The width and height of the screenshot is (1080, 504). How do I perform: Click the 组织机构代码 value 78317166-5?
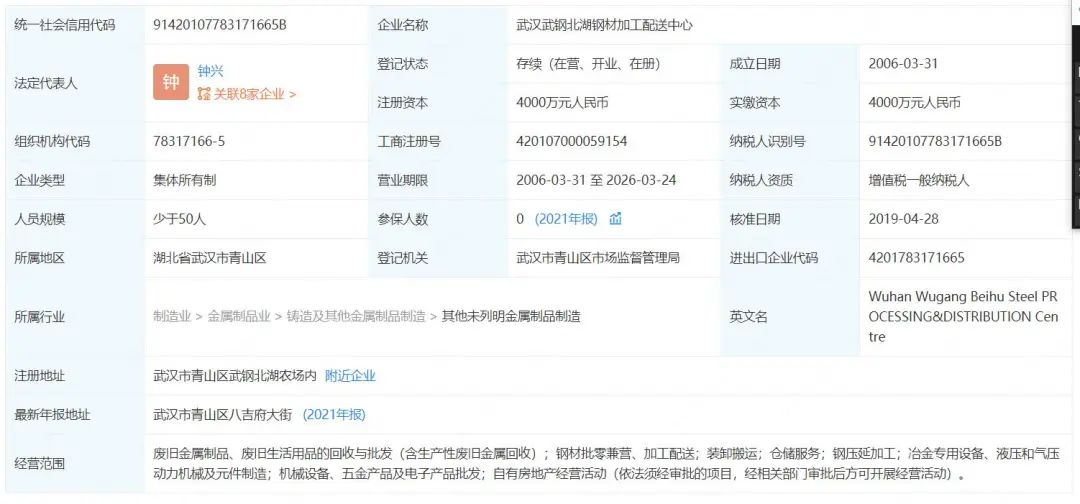coord(189,142)
